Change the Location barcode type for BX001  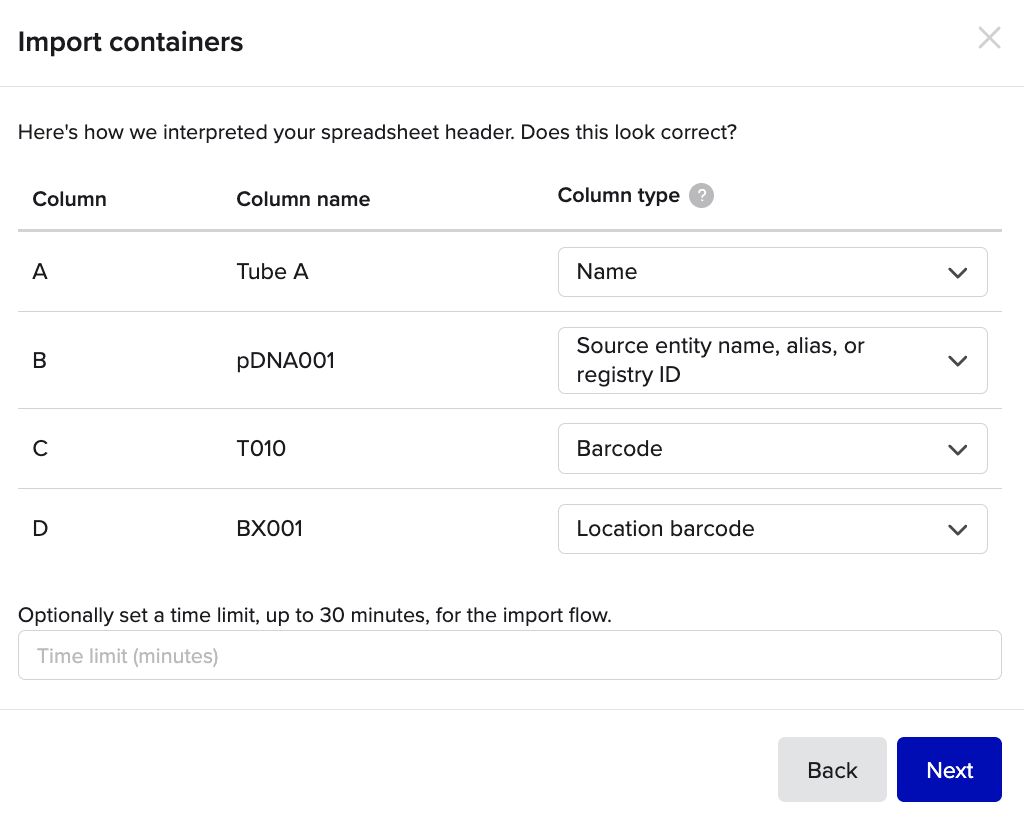(x=772, y=528)
